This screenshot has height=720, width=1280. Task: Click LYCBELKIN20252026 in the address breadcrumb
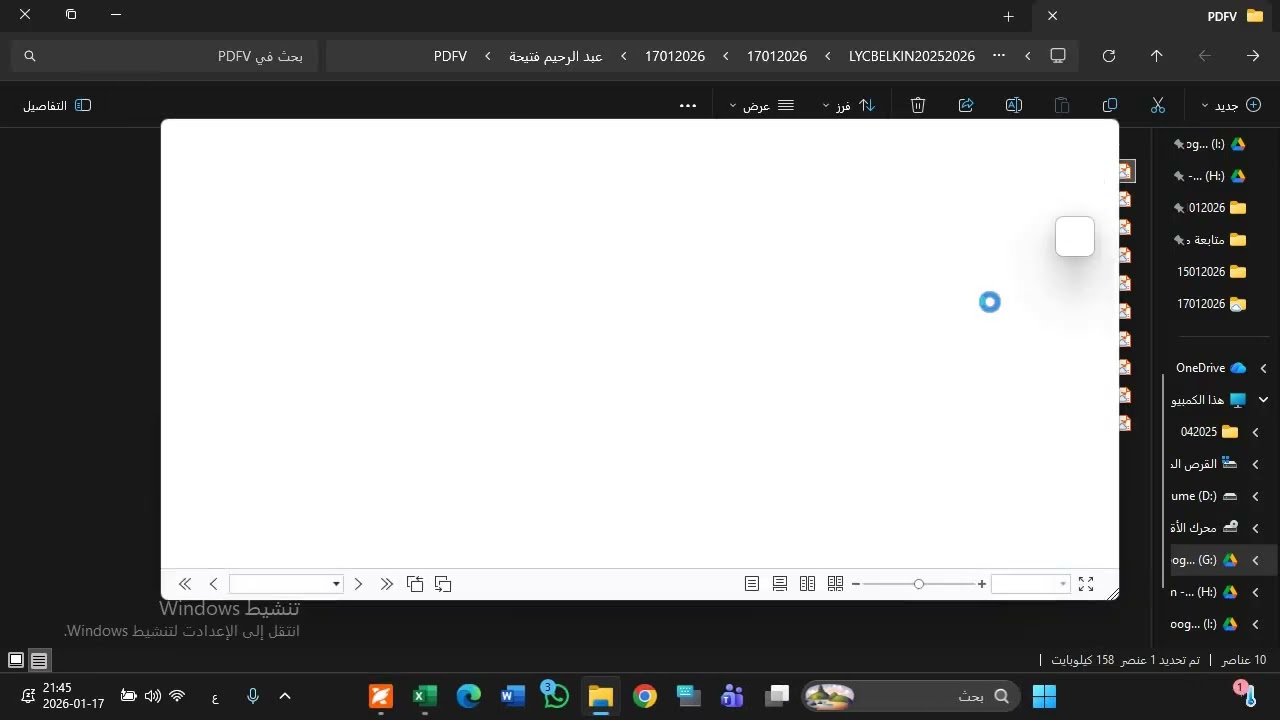pyautogui.click(x=912, y=56)
